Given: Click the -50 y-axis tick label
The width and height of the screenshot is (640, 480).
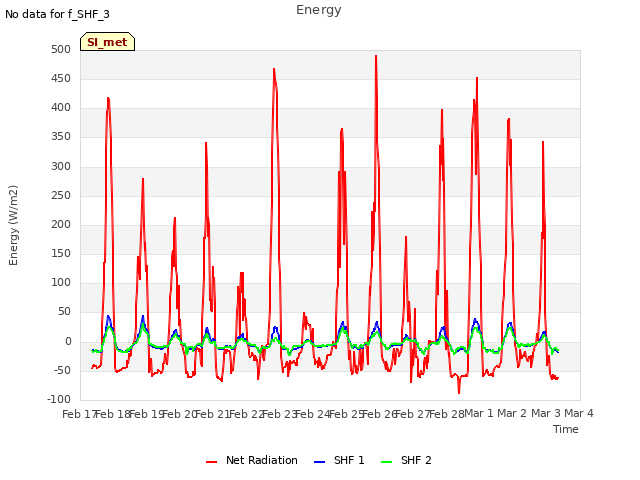Looking at the screenshot, I should click(x=61, y=371).
